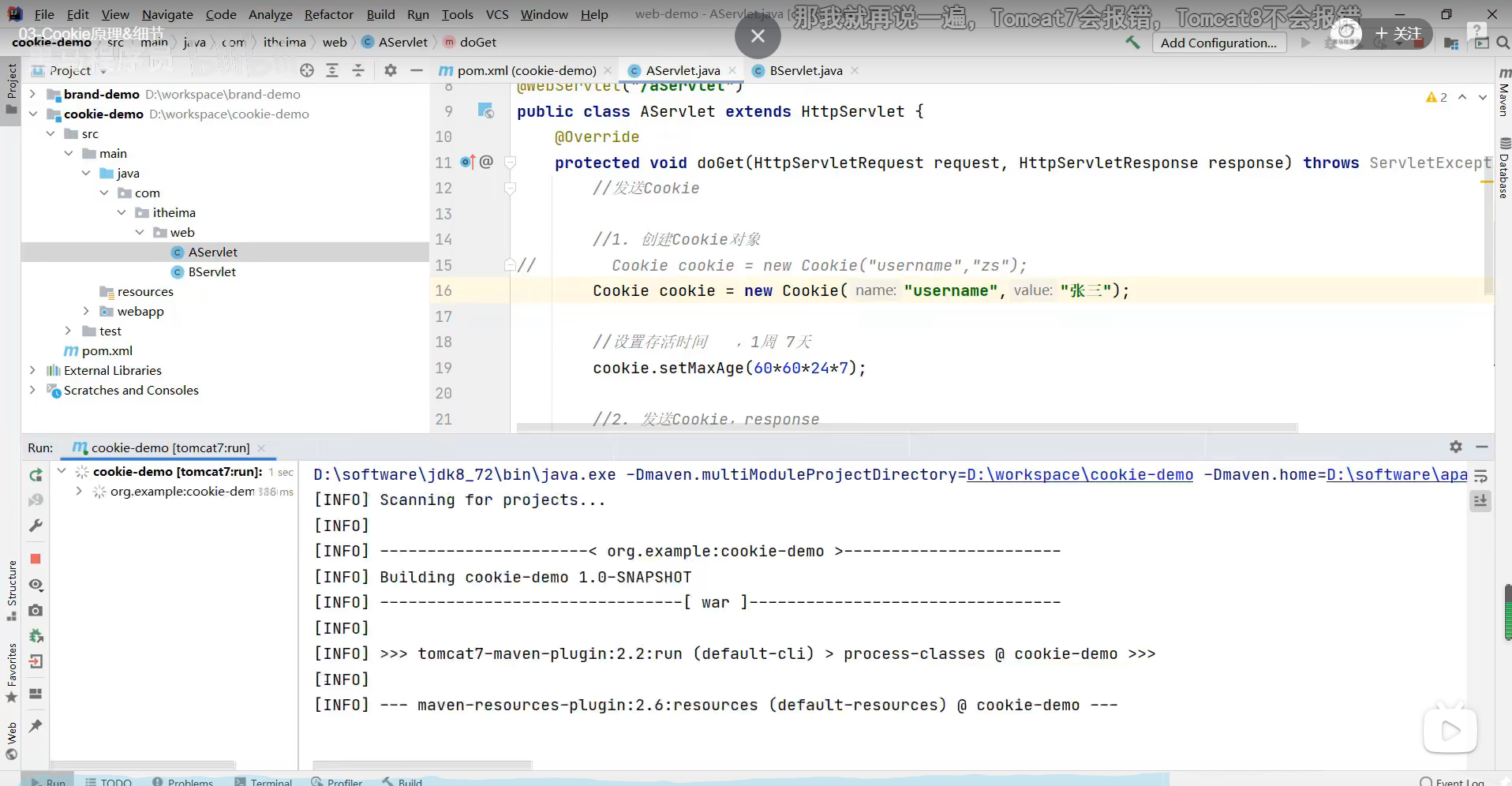1512x786 pixels.
Task: Expand the webapp folder node
Action: (86, 311)
